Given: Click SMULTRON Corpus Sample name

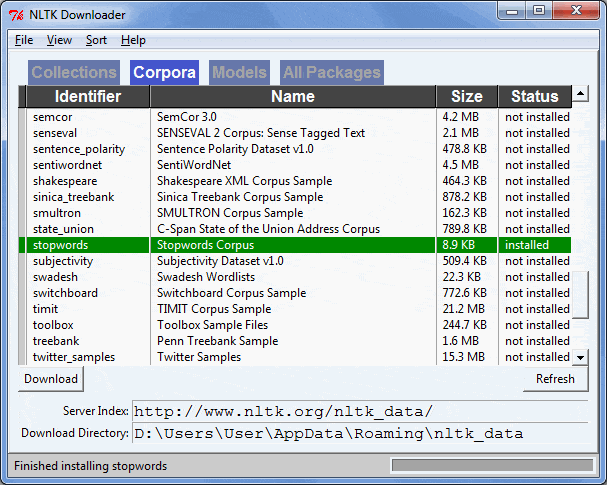Looking at the screenshot, I should 230,213.
